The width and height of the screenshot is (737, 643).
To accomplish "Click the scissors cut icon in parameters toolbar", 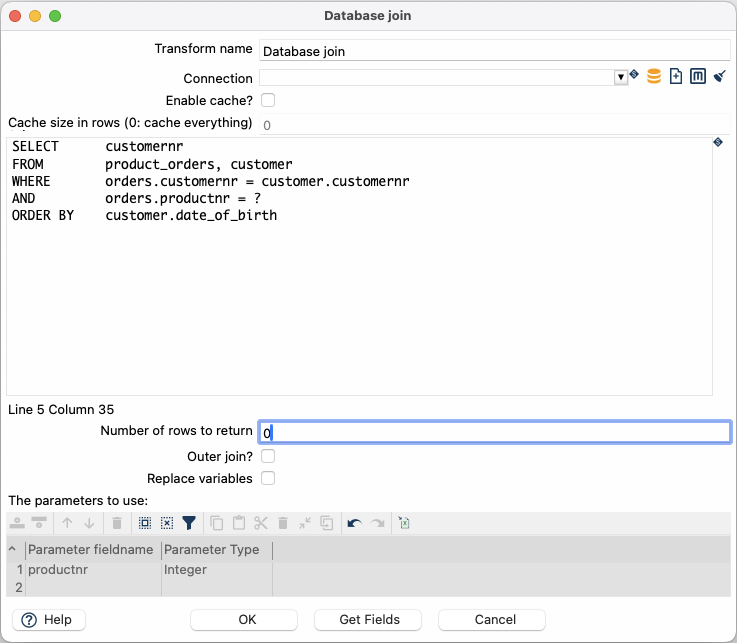I will pyautogui.click(x=261, y=523).
